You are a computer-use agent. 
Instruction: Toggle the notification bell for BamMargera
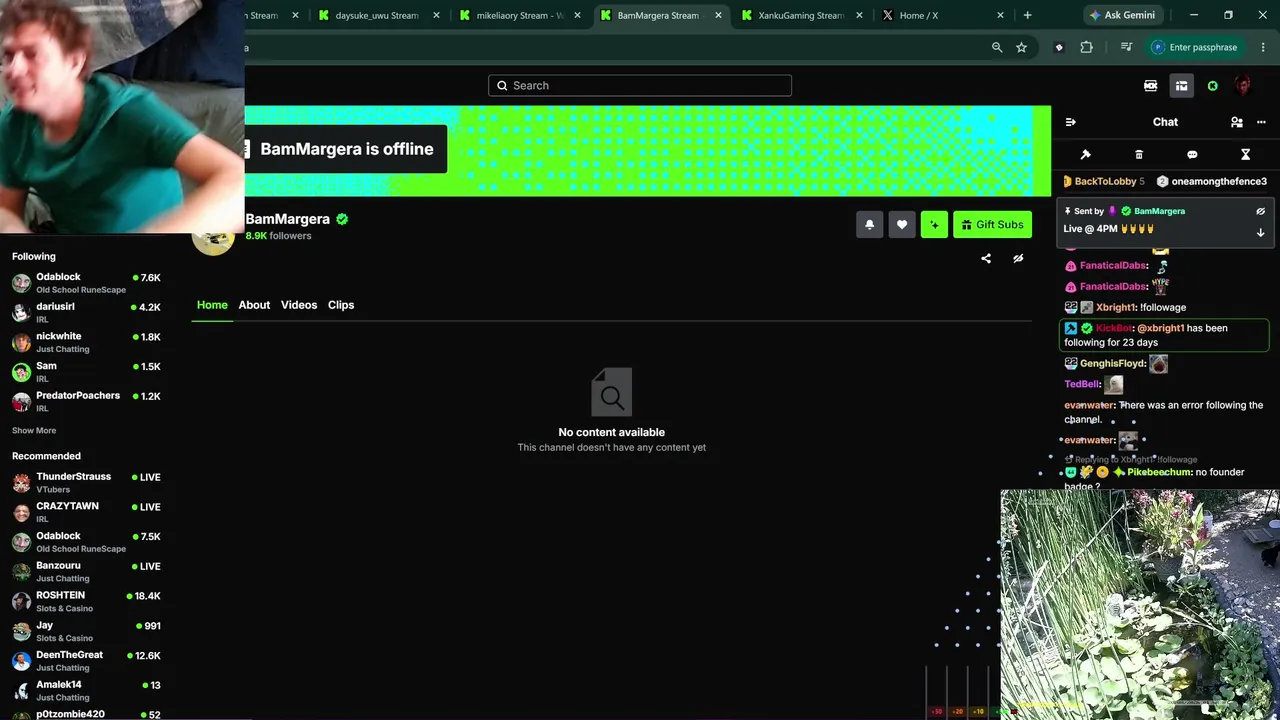click(x=869, y=225)
